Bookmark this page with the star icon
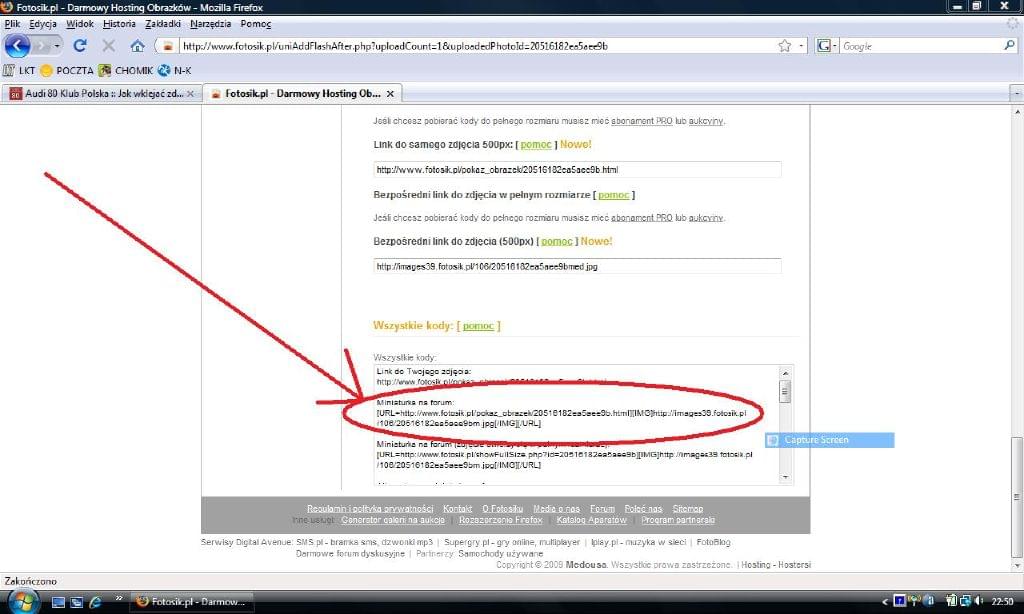 point(785,46)
